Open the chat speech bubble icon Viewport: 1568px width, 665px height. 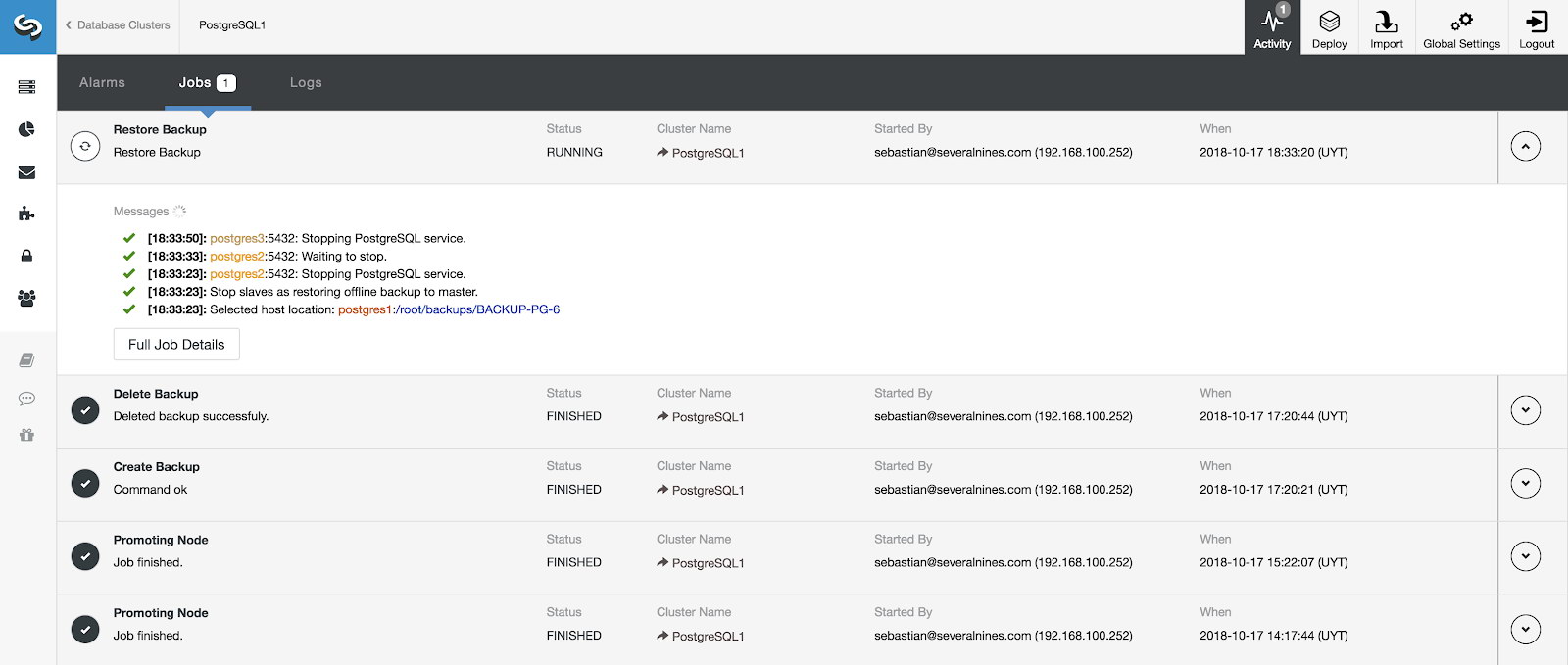26,399
